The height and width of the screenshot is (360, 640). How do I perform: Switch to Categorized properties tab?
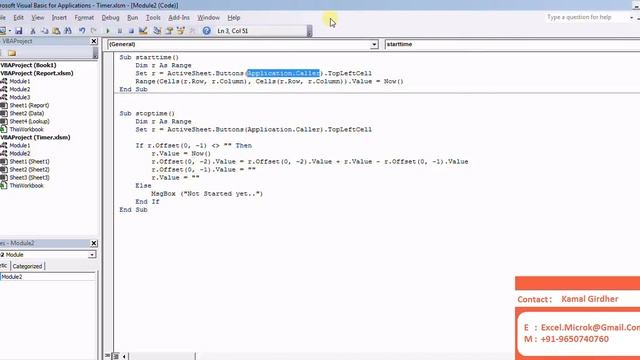[27, 266]
